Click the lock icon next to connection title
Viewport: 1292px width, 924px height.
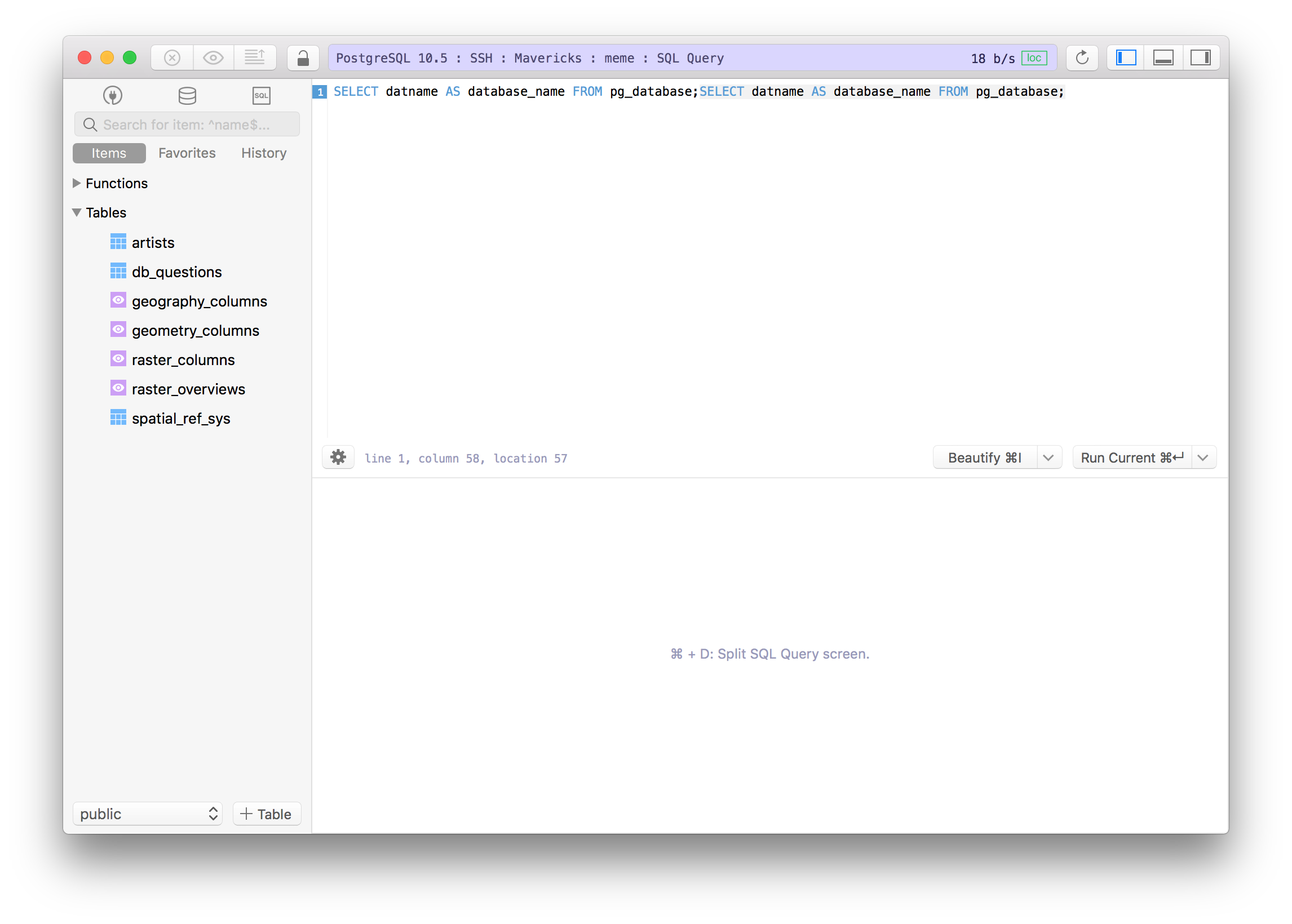coord(302,57)
